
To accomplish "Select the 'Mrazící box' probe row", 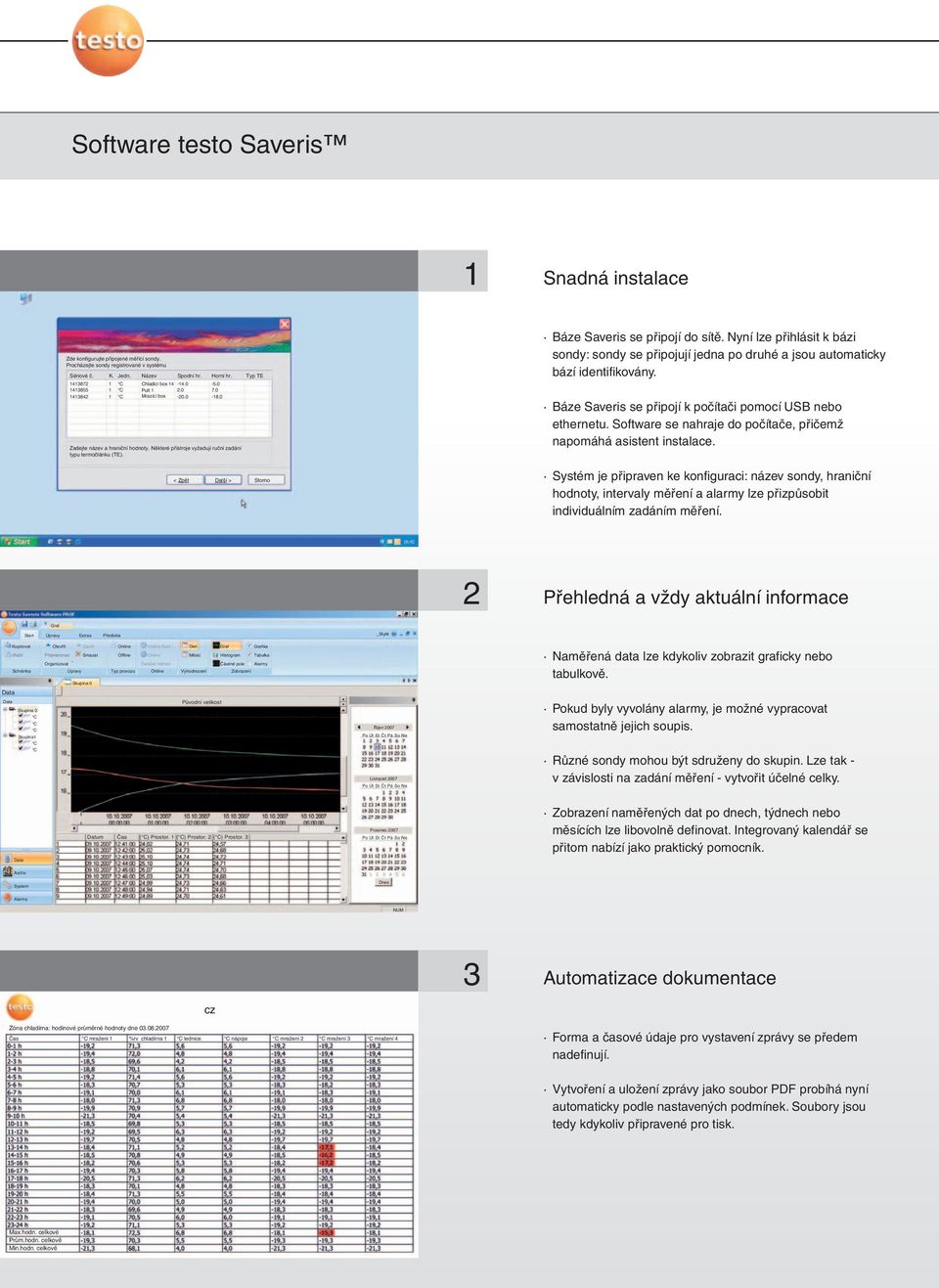I will 168,397.
